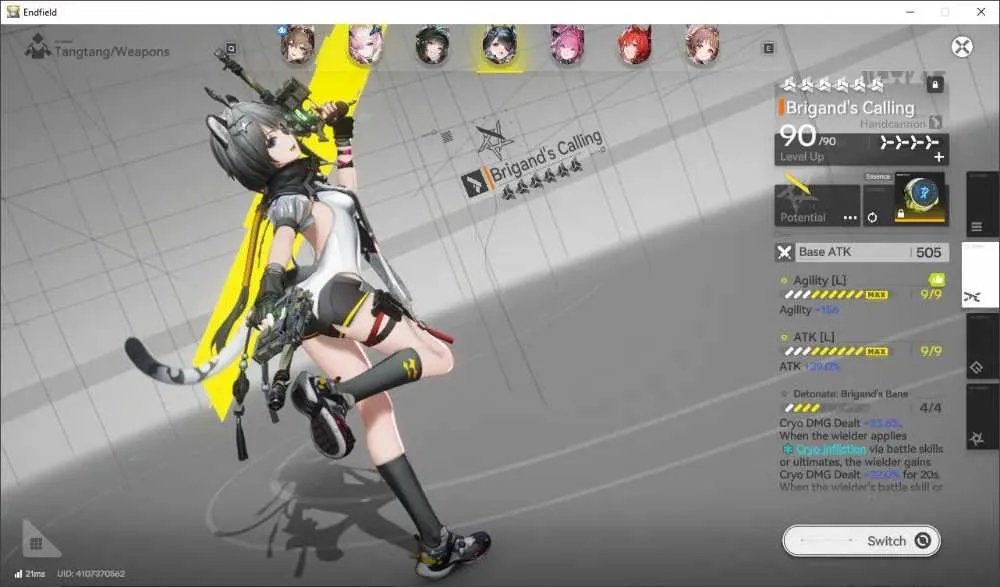Click the ATK [L] level progress bar
The height and width of the screenshot is (587, 1000).
click(835, 352)
